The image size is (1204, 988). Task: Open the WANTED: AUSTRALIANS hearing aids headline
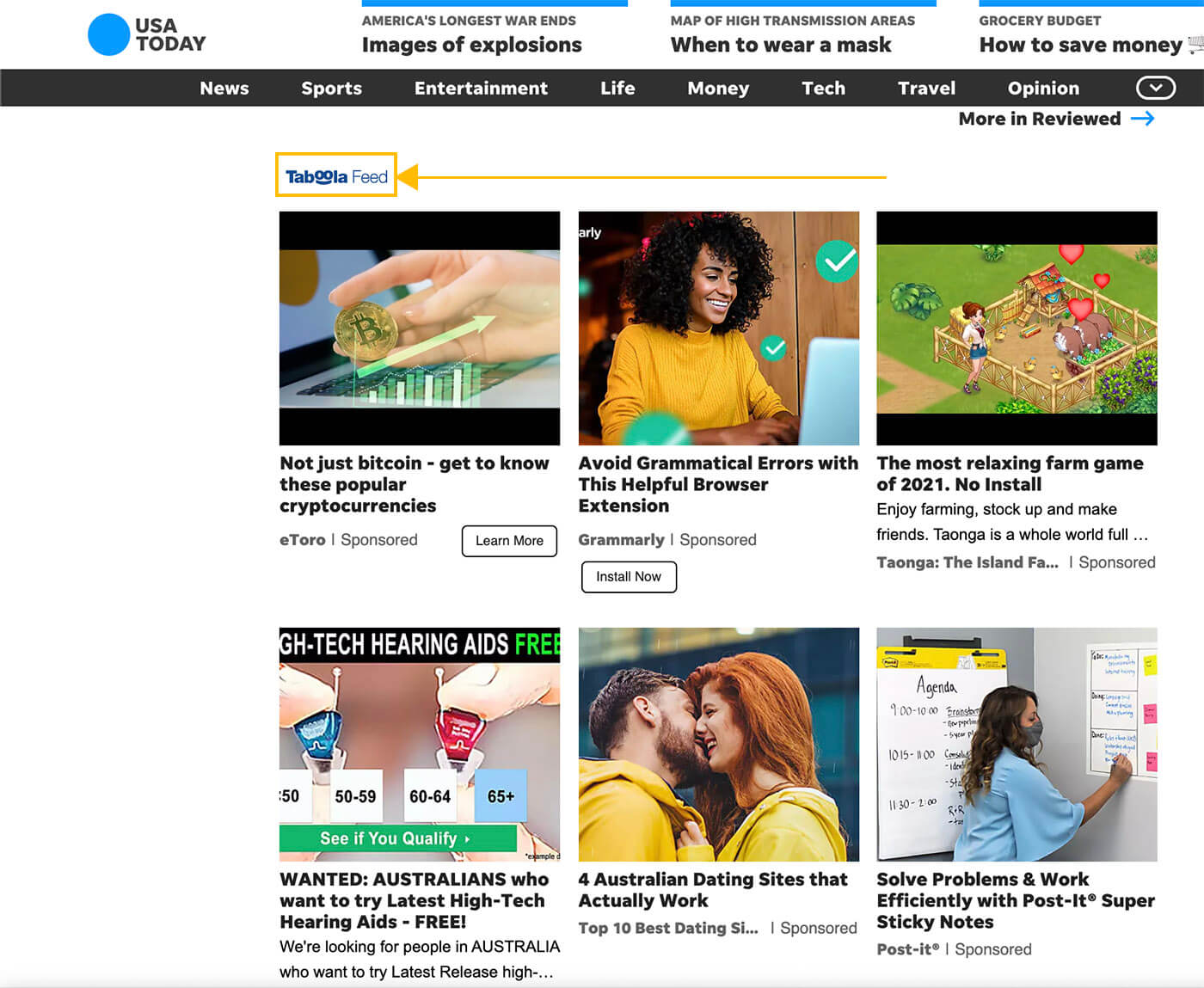414,900
